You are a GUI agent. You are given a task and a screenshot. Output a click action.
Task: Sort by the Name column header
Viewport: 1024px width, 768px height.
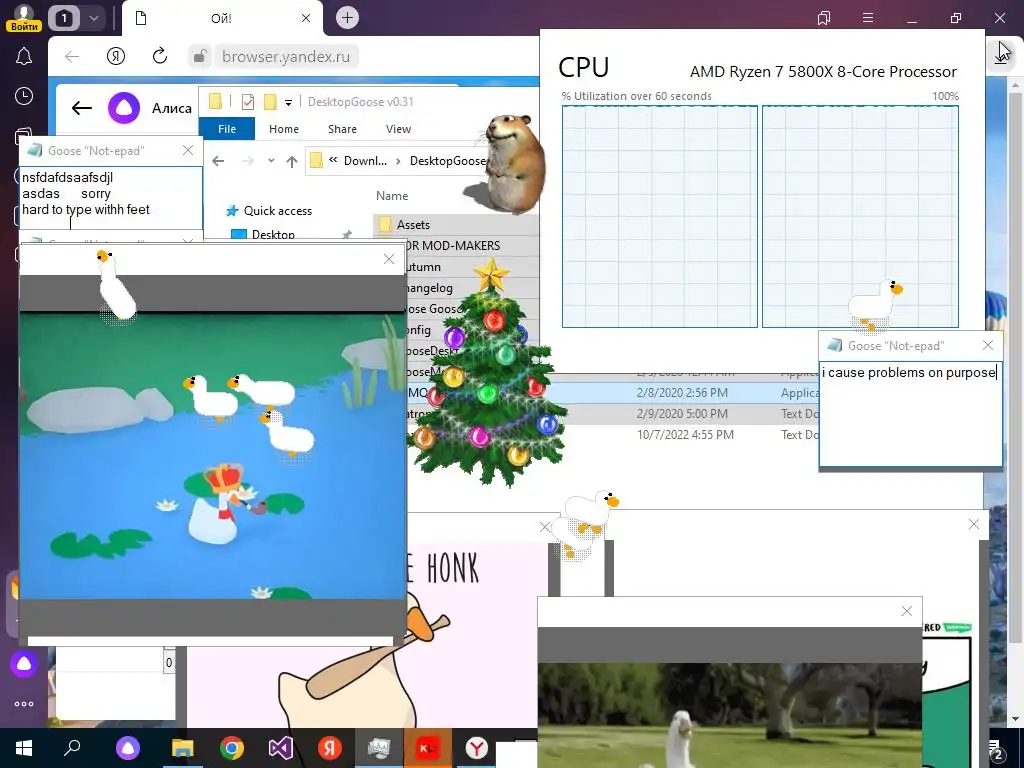click(392, 196)
